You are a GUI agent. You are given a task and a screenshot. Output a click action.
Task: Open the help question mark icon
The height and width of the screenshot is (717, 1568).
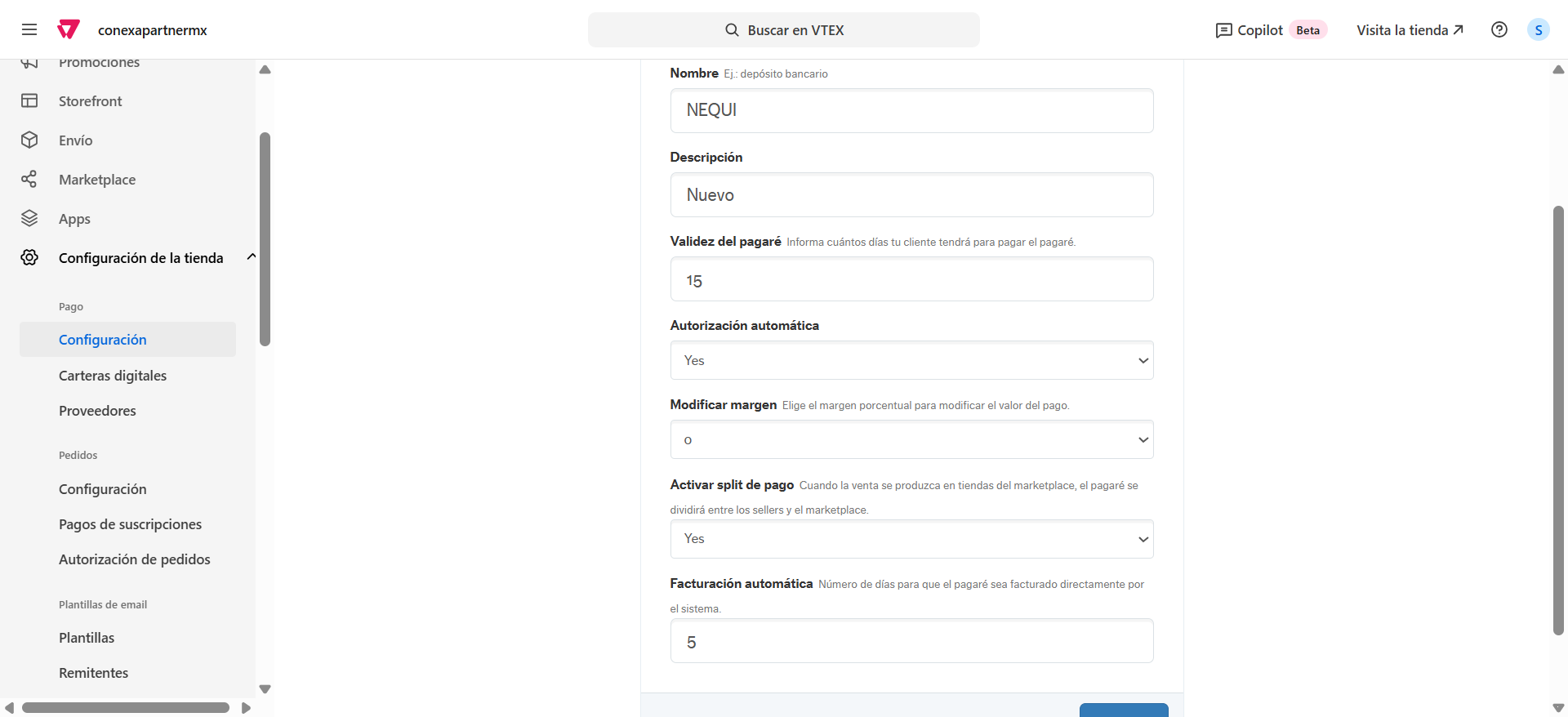click(1499, 30)
